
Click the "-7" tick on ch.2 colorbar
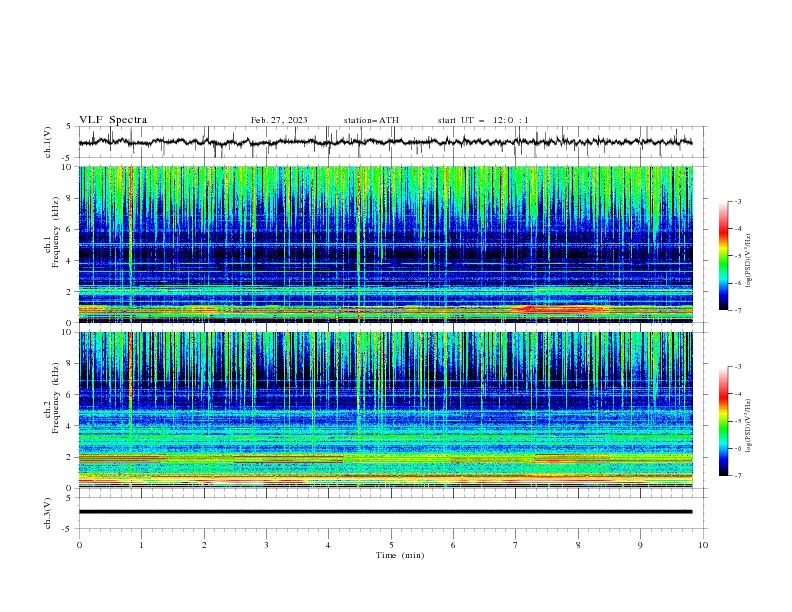tap(737, 476)
